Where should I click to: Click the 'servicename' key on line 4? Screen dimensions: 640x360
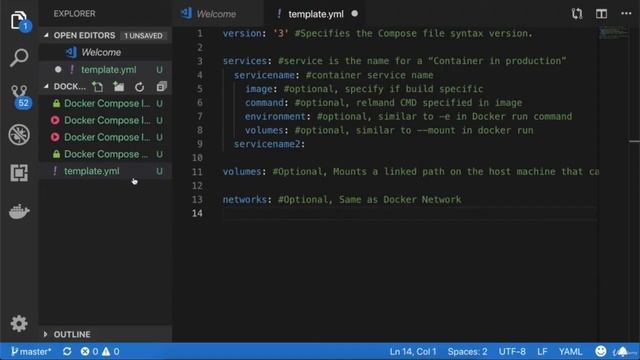click(x=264, y=75)
